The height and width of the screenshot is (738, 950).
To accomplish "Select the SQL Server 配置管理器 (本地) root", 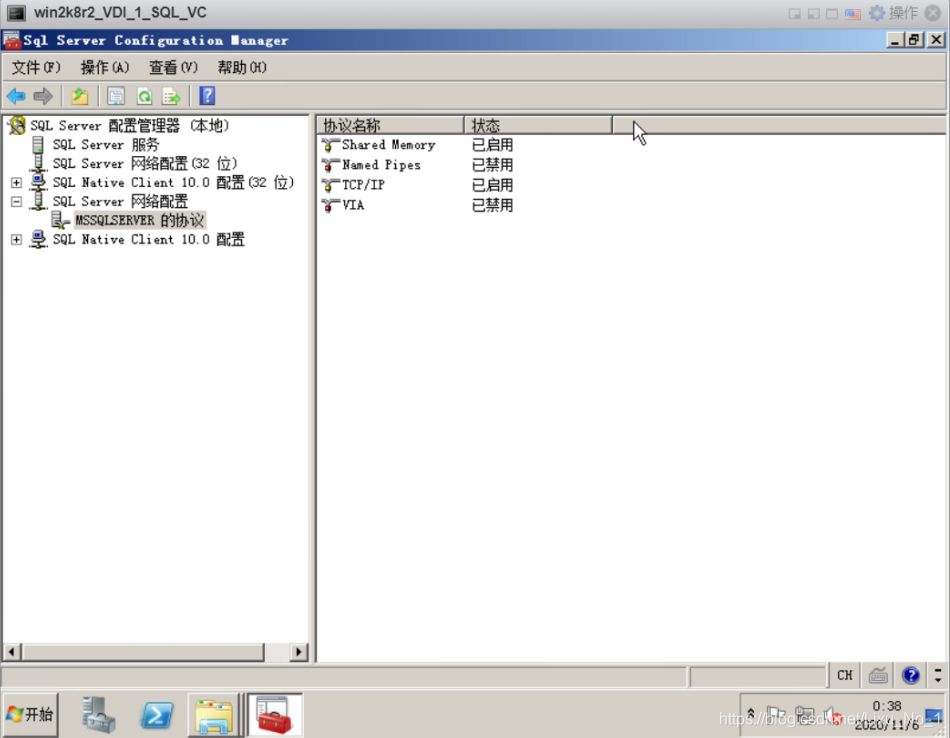I will click(130, 125).
